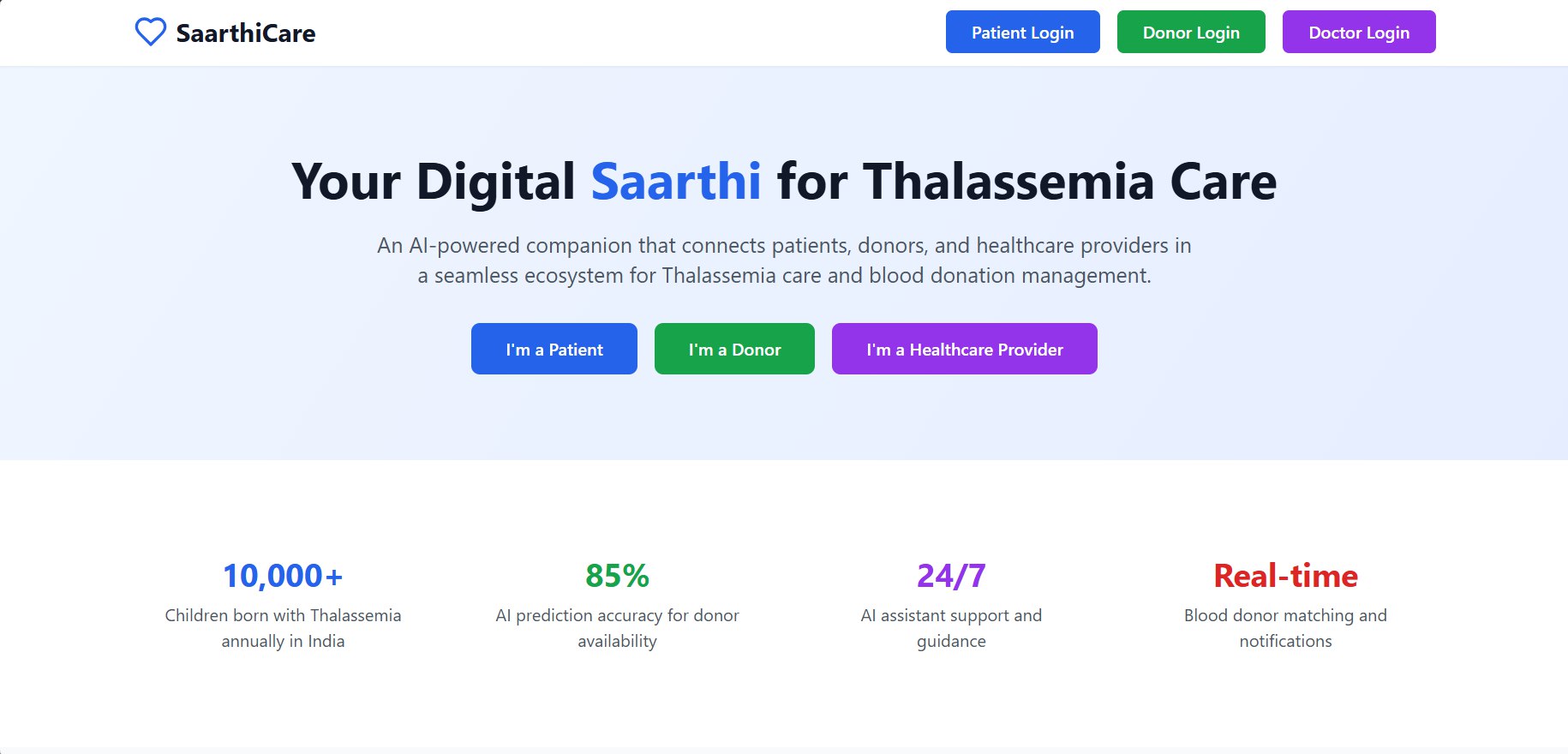Click the SaarthiCare brand name
Screen dimensions: 1568x754
[x=246, y=33]
